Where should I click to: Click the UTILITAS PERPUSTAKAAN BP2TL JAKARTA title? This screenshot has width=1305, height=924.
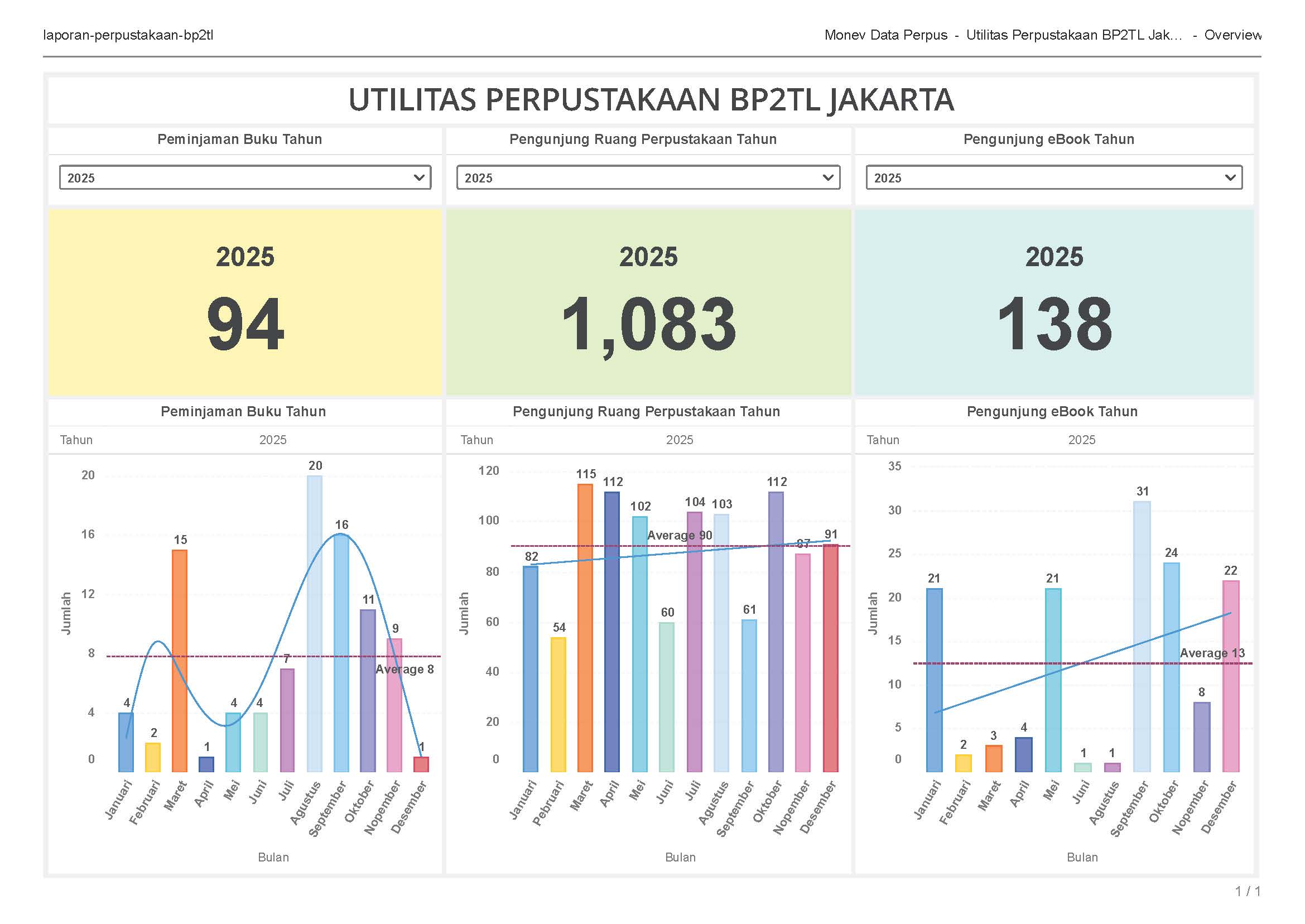pos(651,100)
